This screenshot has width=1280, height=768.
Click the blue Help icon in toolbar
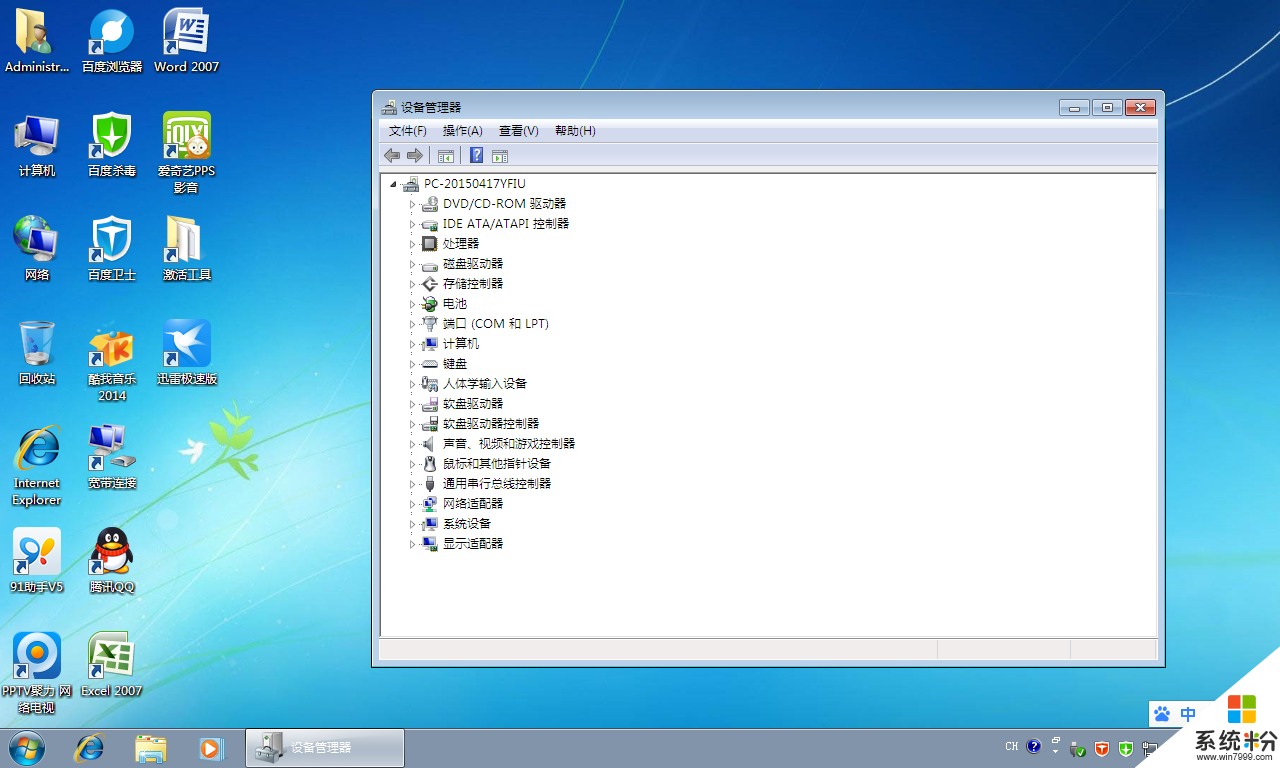point(477,155)
